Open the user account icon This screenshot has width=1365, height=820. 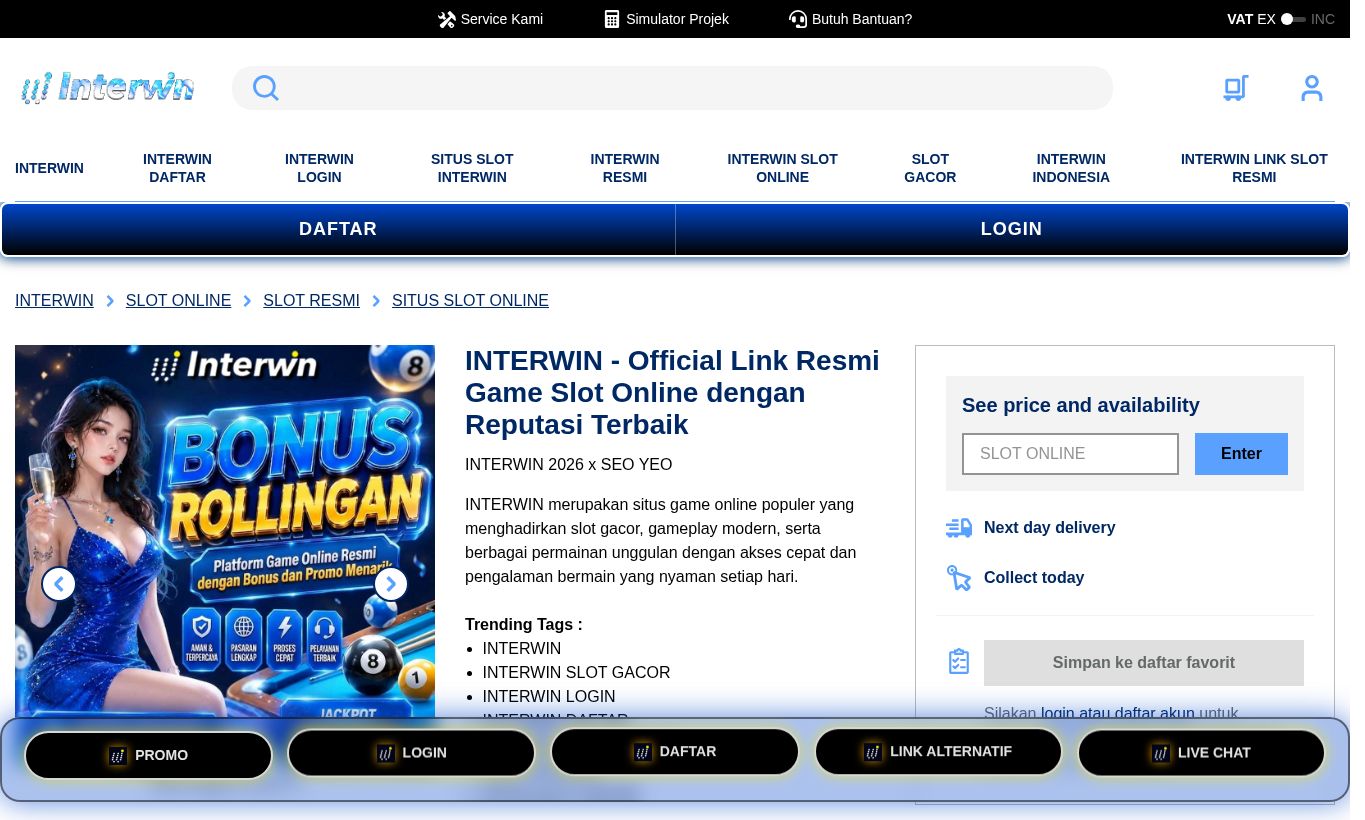pos(1312,88)
